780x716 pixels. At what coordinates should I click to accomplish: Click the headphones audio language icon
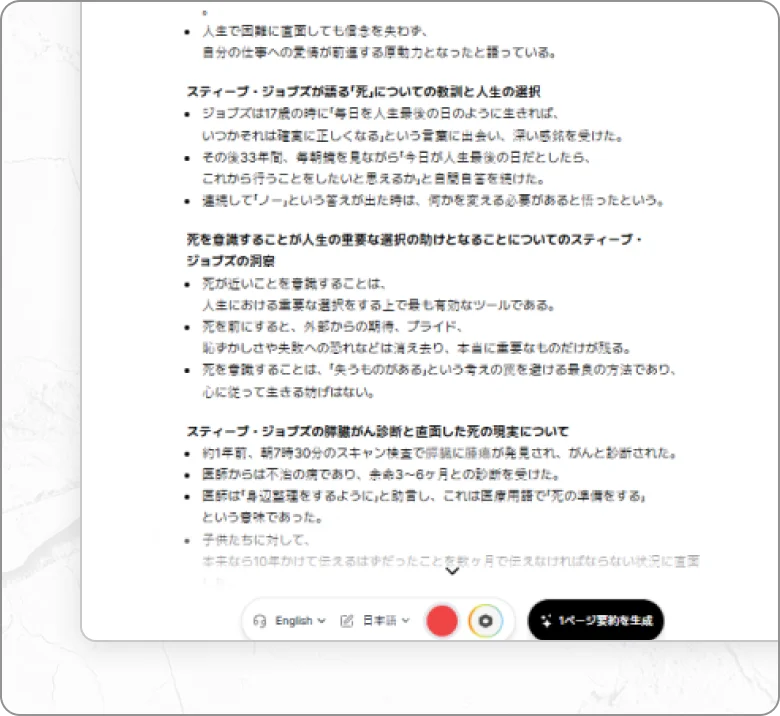(x=260, y=620)
